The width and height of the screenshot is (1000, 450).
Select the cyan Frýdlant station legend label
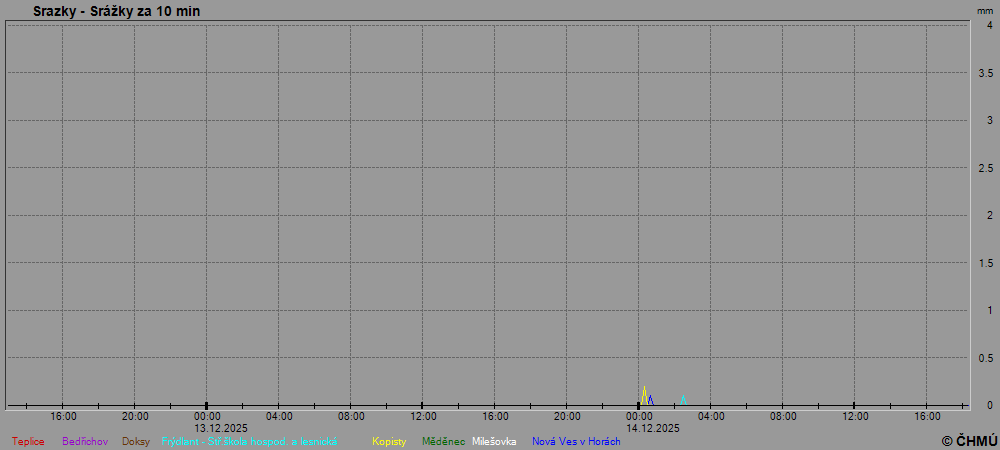[x=249, y=441]
